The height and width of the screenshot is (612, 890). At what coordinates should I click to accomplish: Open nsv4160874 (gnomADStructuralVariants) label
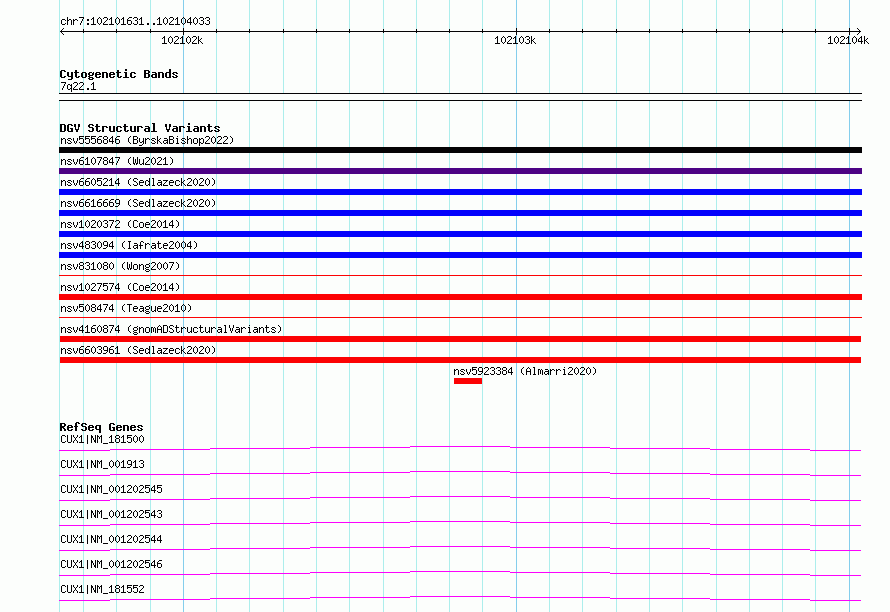point(171,329)
